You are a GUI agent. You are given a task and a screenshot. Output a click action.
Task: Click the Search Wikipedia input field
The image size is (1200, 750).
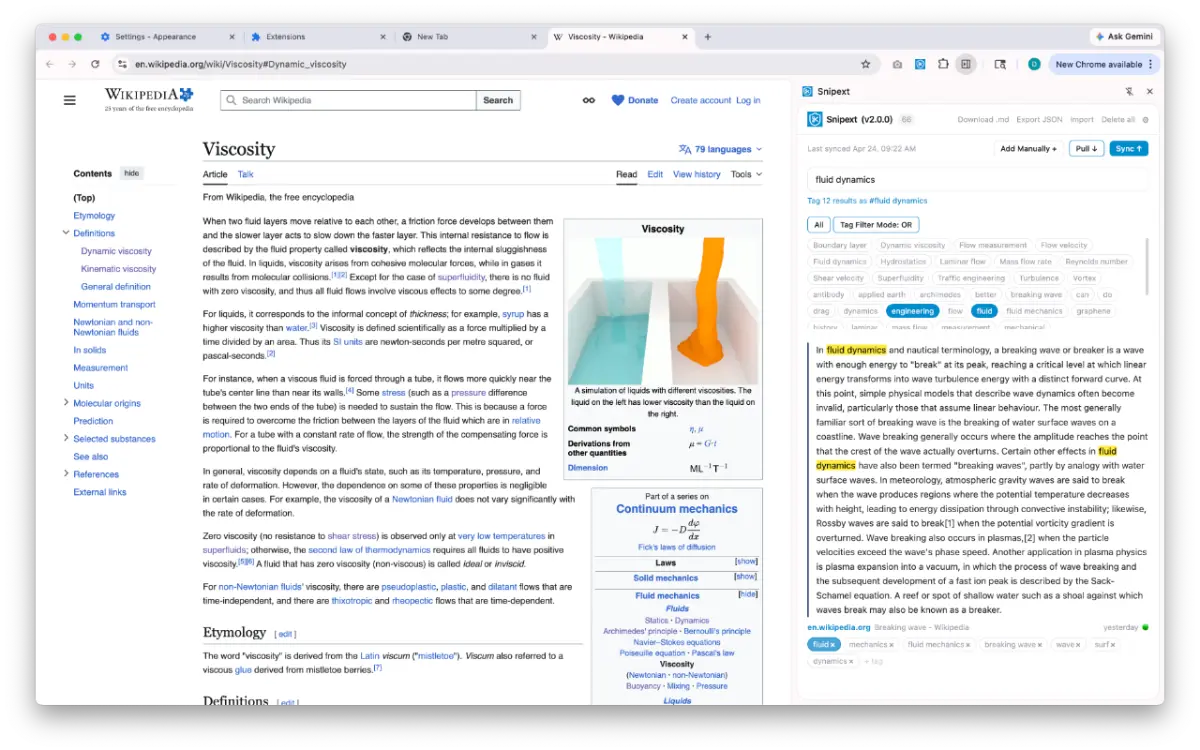[x=349, y=100]
